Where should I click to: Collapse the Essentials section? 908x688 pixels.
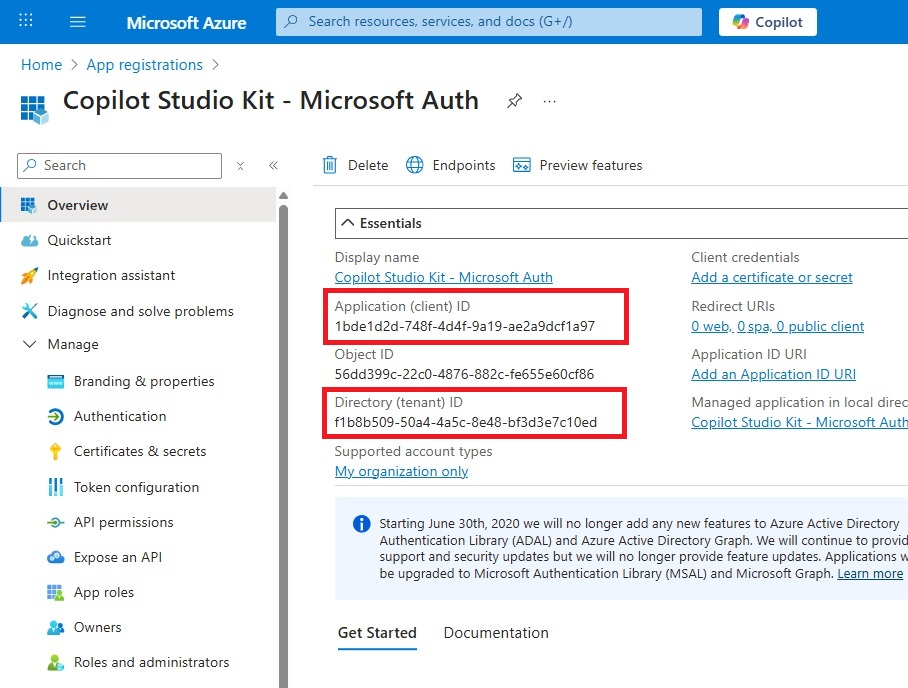point(348,223)
